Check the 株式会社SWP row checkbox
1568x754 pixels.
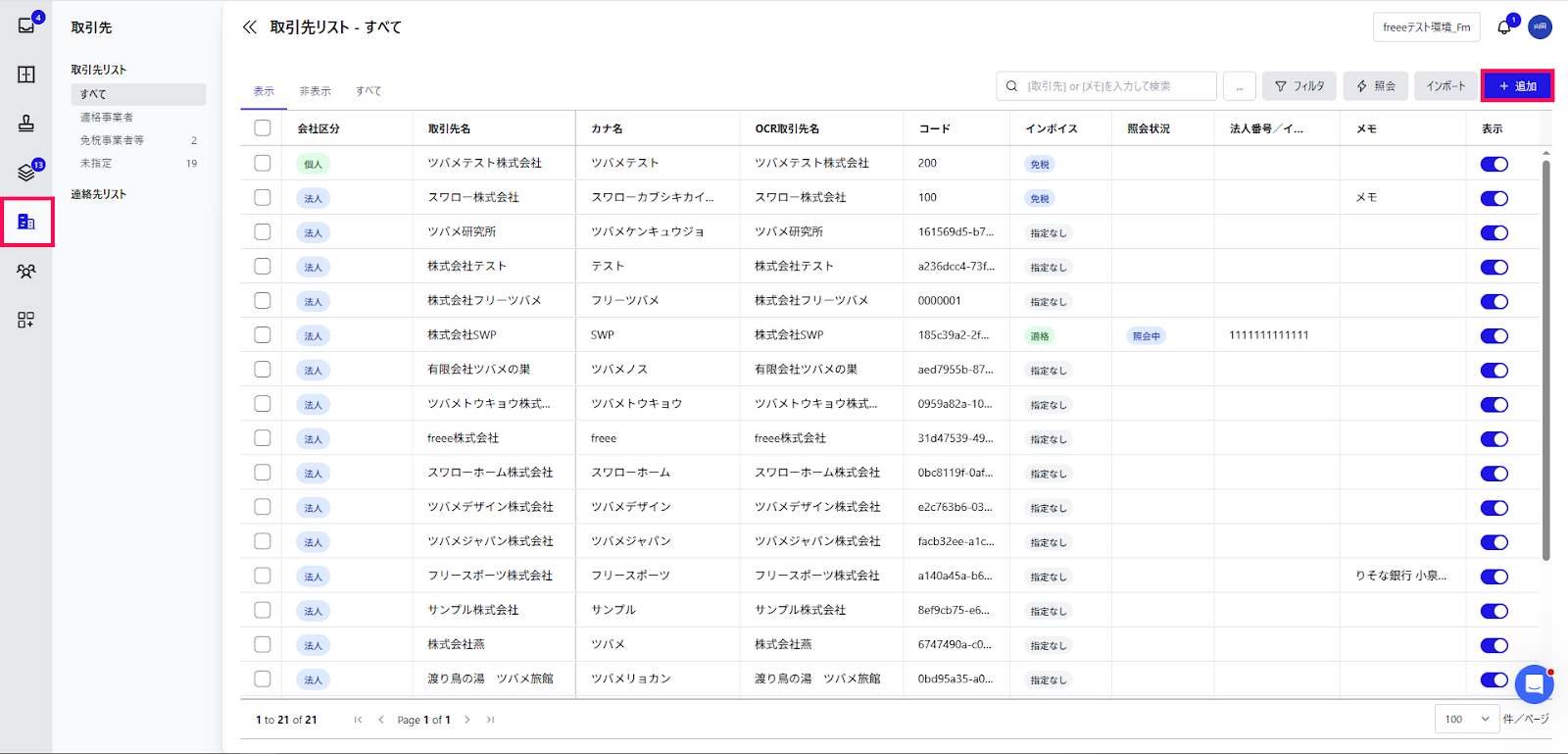[262, 334]
